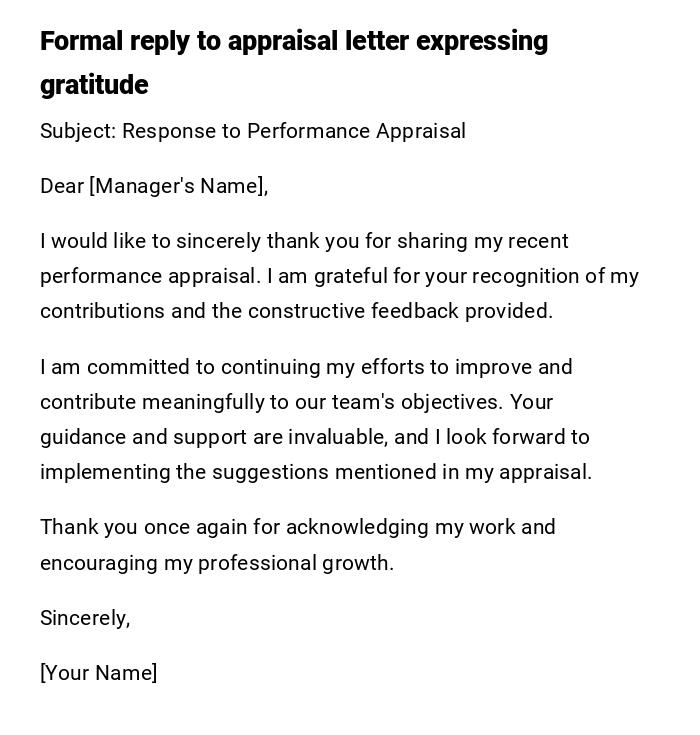Click the line beginning "I would like to sincerely"
Image resolution: width=700 pixels, height=735 pixels.
tap(304, 241)
